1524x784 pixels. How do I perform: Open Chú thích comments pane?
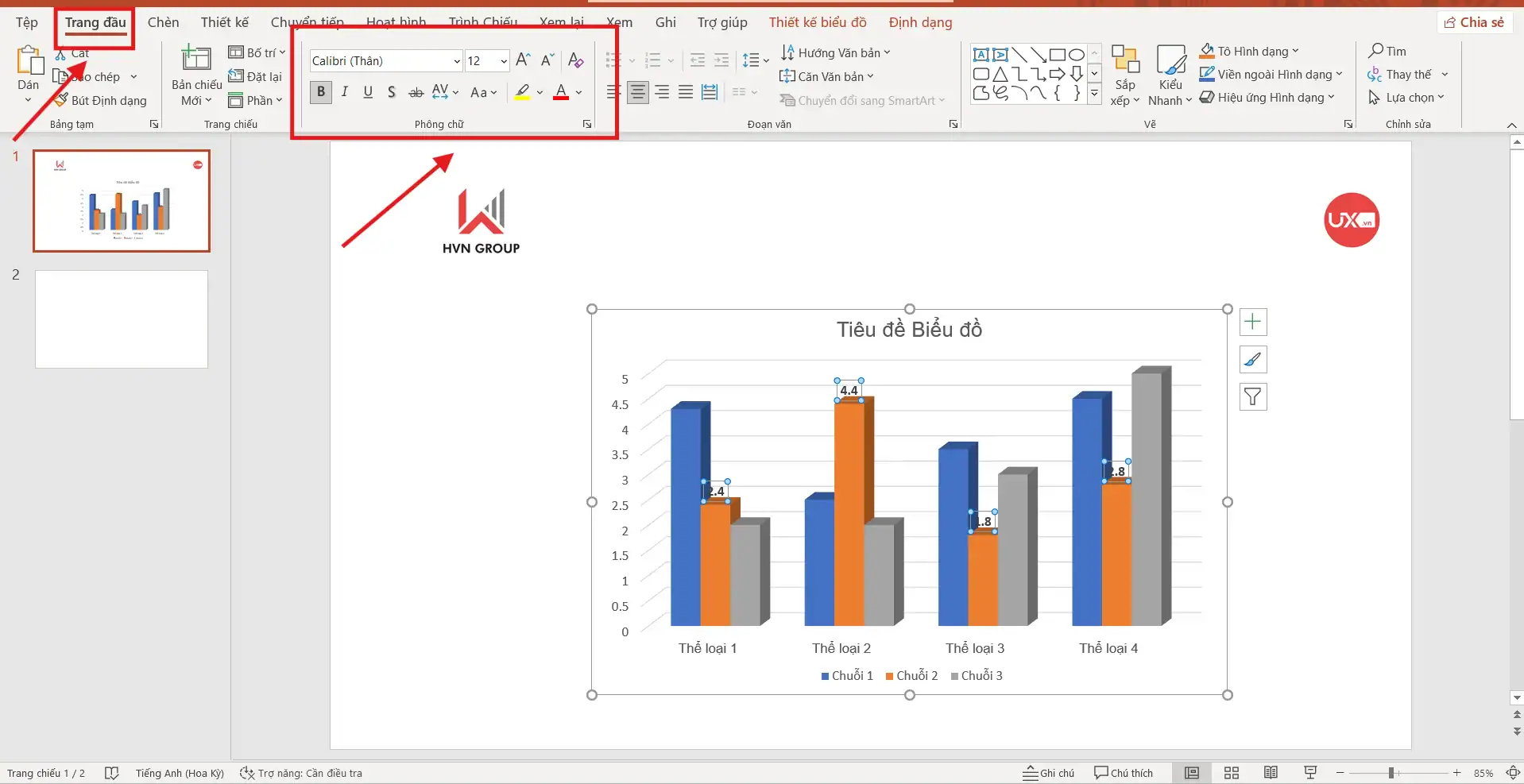(x=1124, y=773)
